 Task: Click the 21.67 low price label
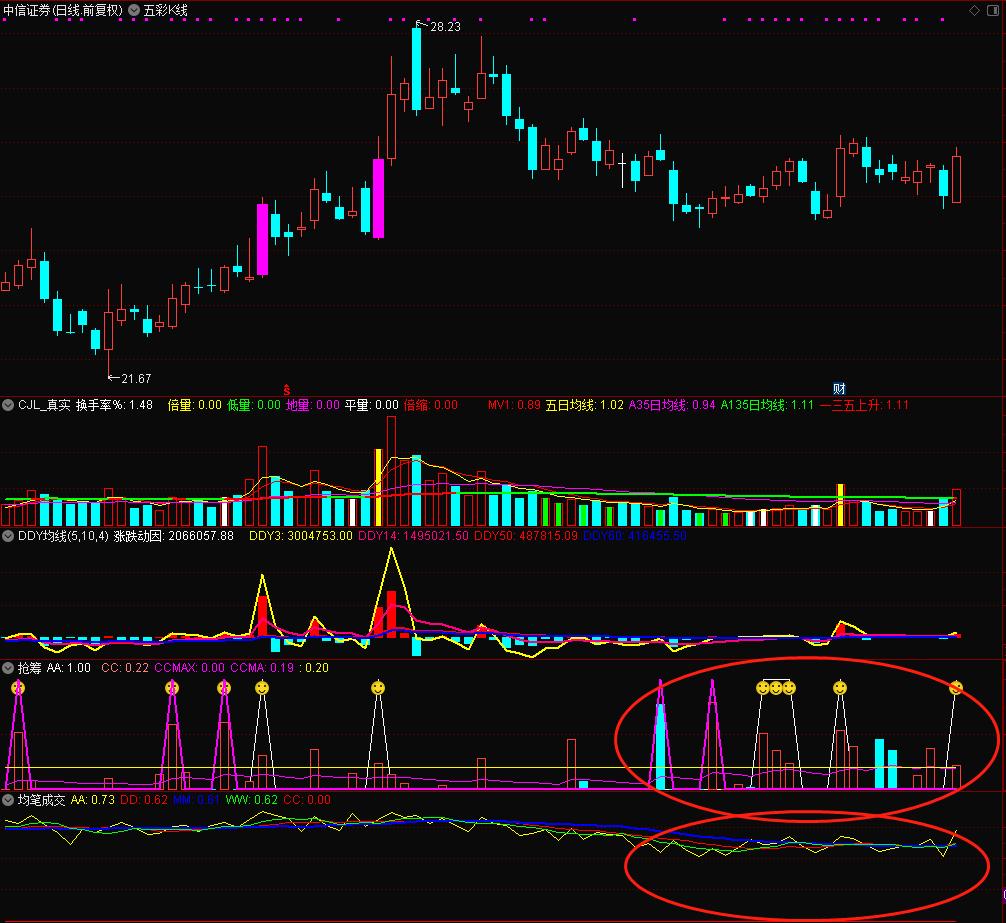[135, 378]
